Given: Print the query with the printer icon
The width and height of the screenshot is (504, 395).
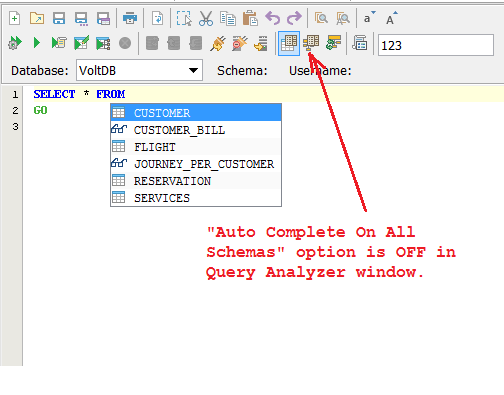Looking at the screenshot, I should (130, 18).
